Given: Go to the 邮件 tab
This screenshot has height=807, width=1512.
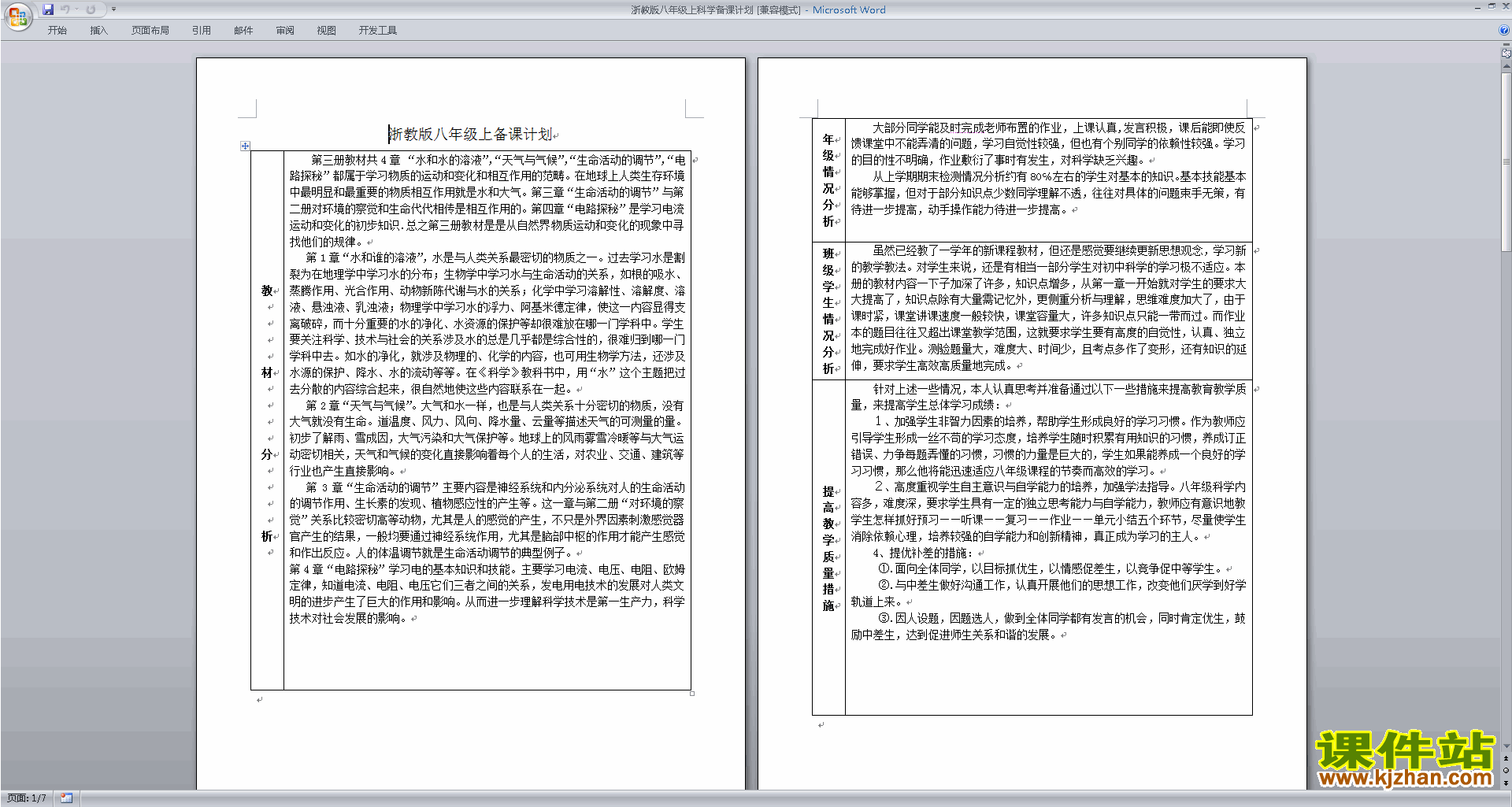Looking at the screenshot, I should pyautogui.click(x=243, y=31).
